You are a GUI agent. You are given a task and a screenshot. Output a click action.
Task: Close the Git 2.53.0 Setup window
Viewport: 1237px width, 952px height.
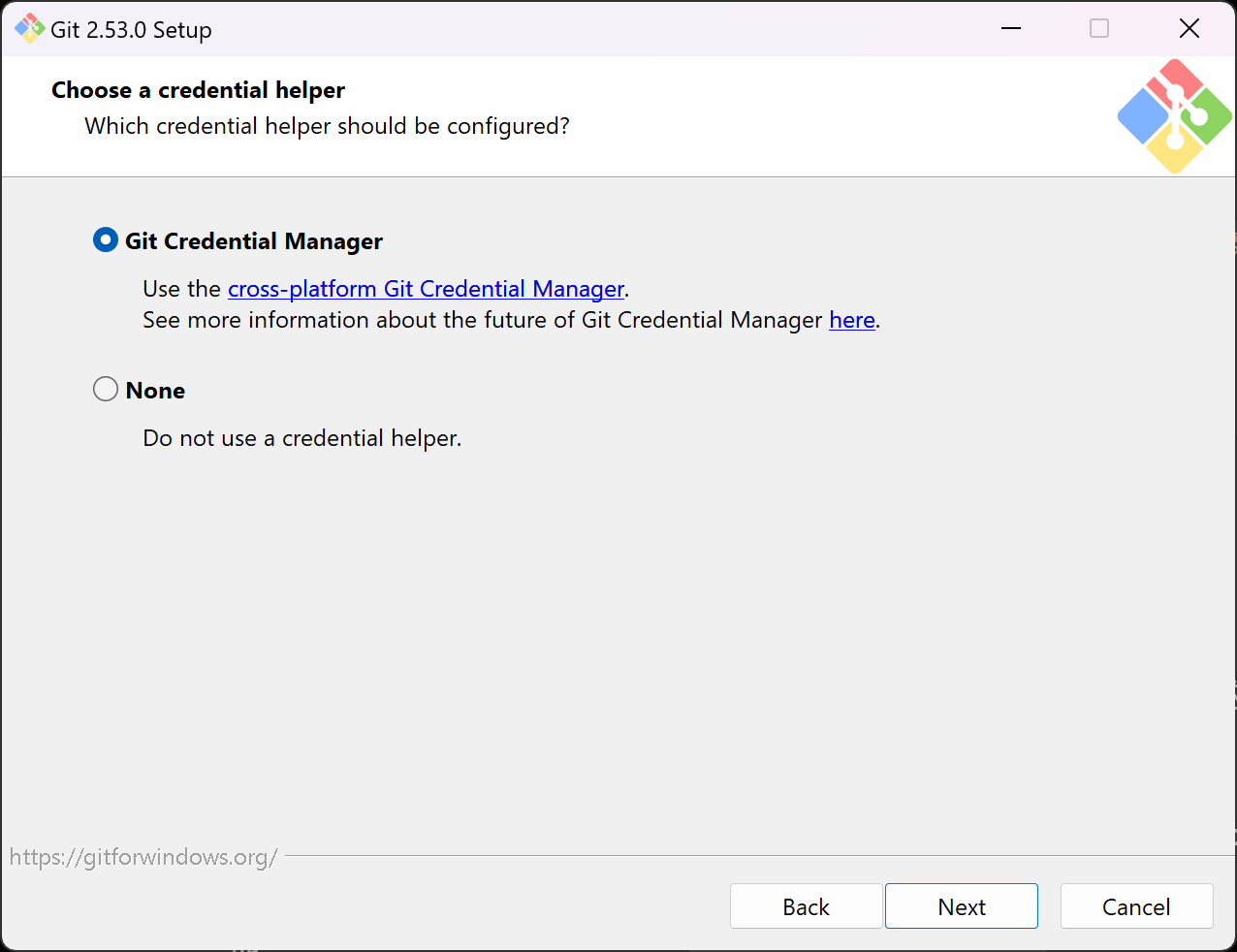[1189, 29]
